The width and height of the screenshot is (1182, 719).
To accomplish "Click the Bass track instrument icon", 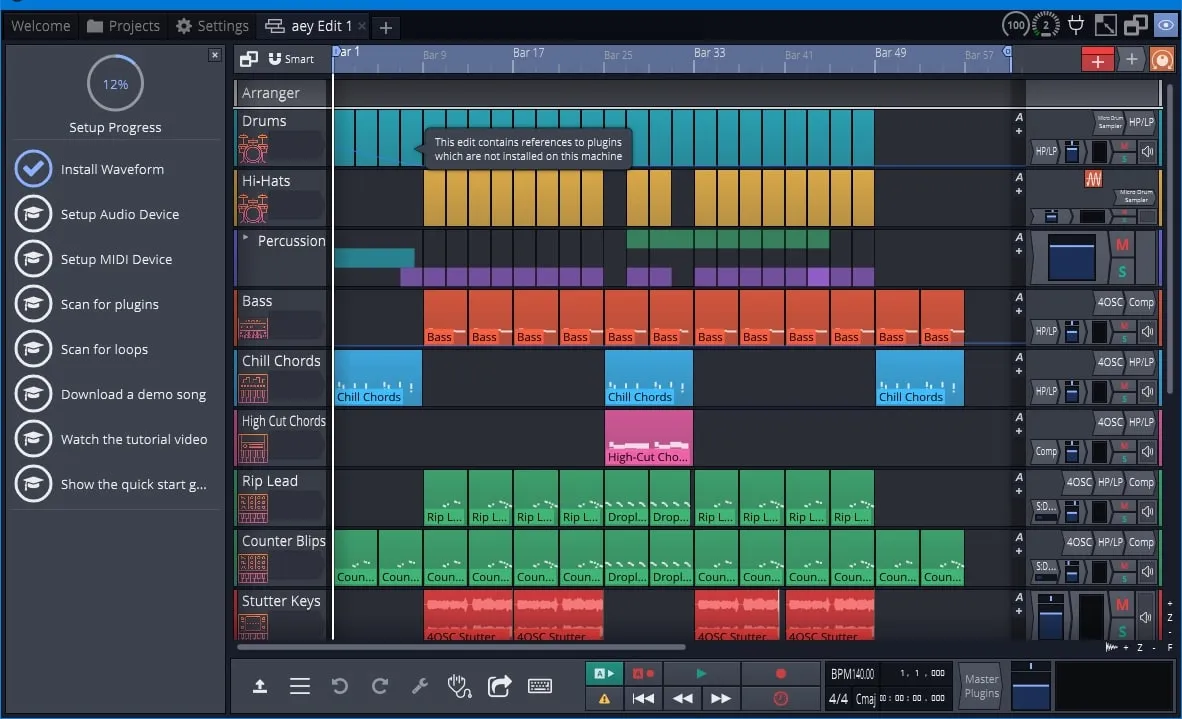I will point(253,329).
